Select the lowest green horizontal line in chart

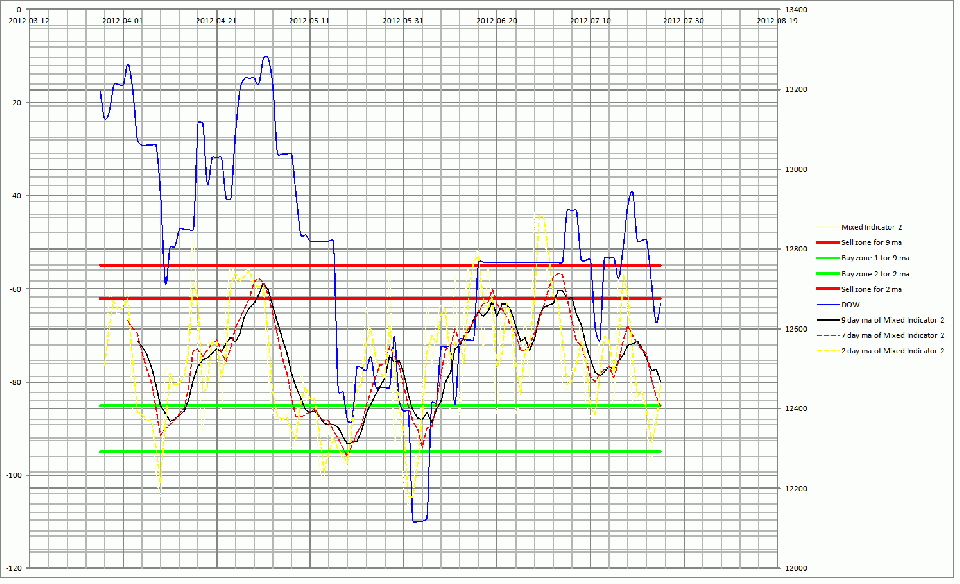pos(380,451)
